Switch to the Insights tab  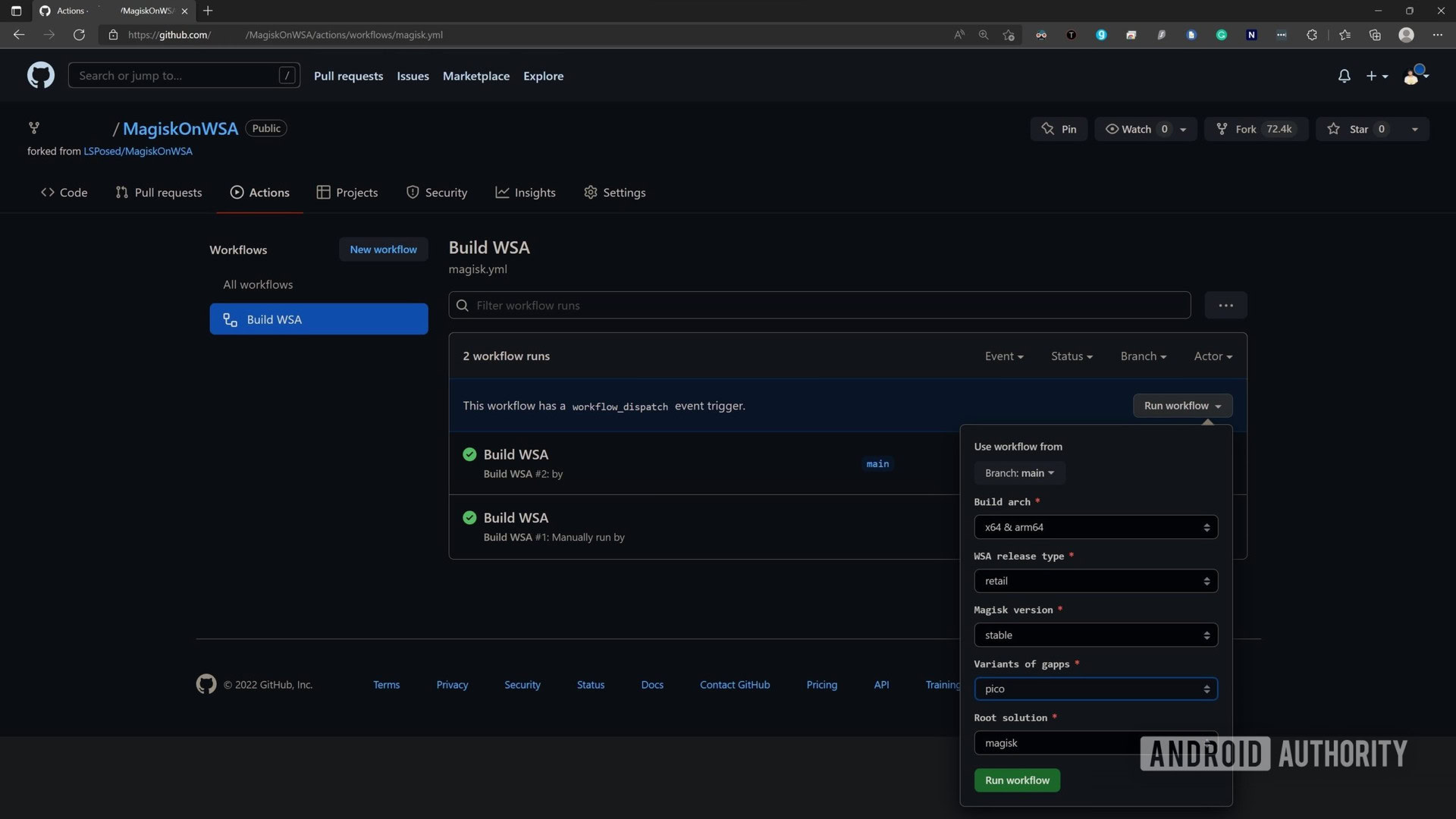pos(525,193)
